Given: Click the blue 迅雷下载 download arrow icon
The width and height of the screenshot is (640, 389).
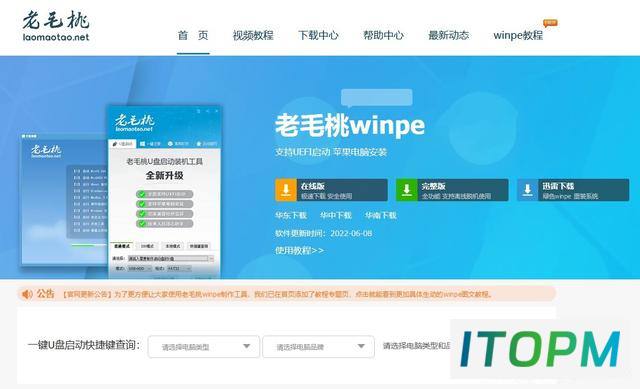Looking at the screenshot, I should (x=527, y=190).
